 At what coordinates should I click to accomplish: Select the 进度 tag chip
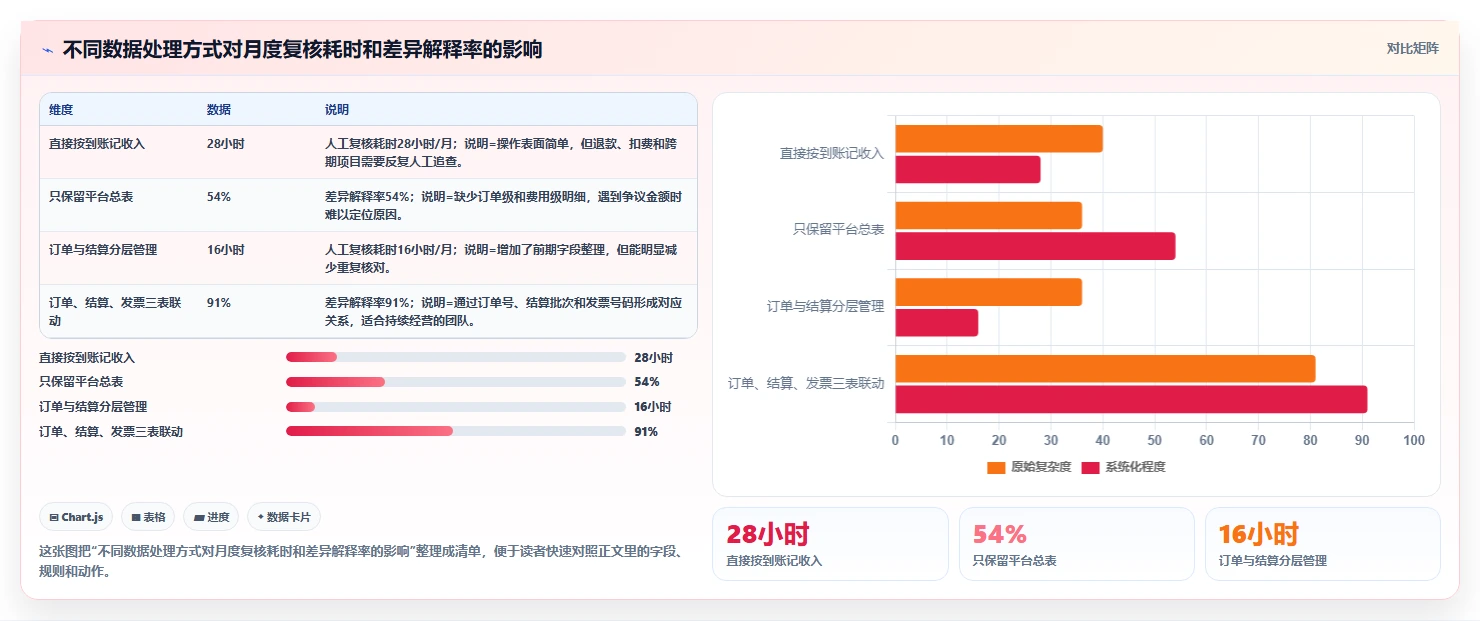(x=211, y=517)
